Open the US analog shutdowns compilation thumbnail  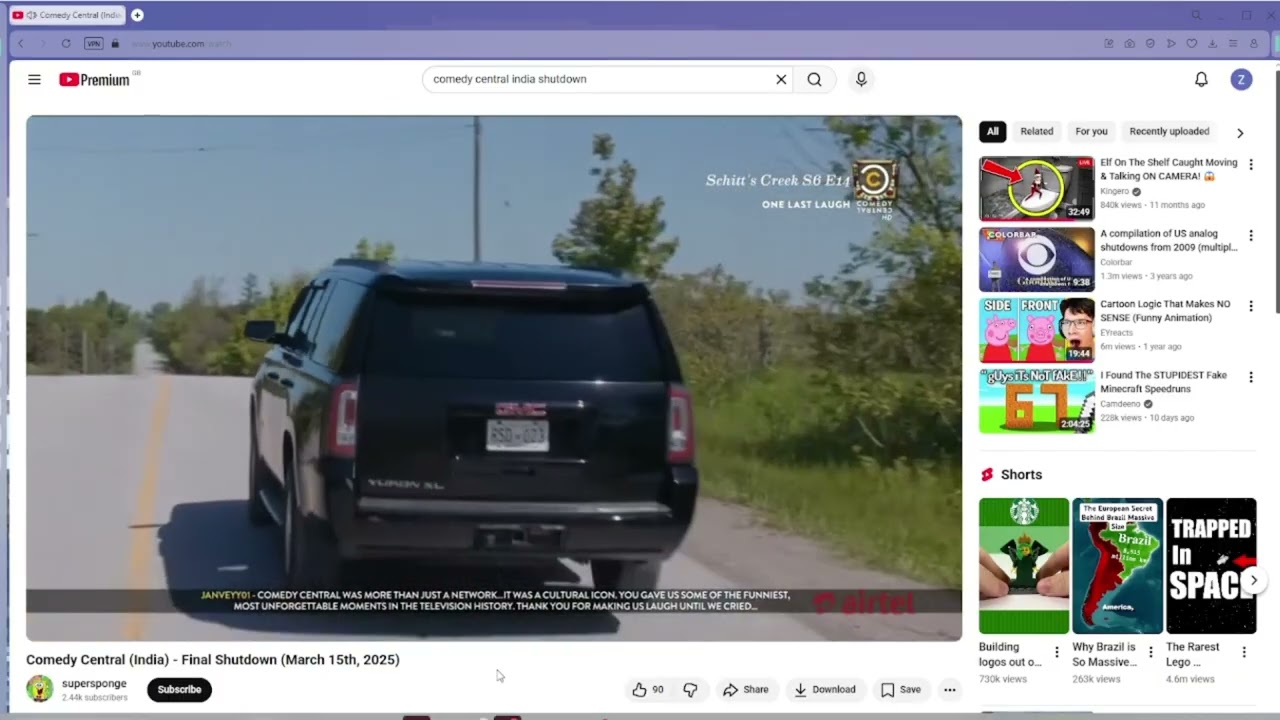click(1036, 259)
